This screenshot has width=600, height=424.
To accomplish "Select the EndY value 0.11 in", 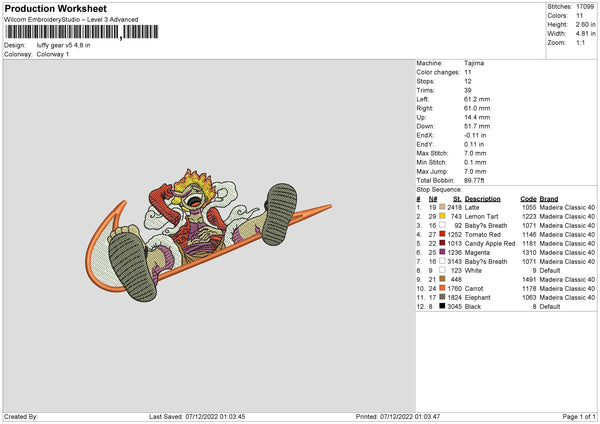I will click(474, 144).
